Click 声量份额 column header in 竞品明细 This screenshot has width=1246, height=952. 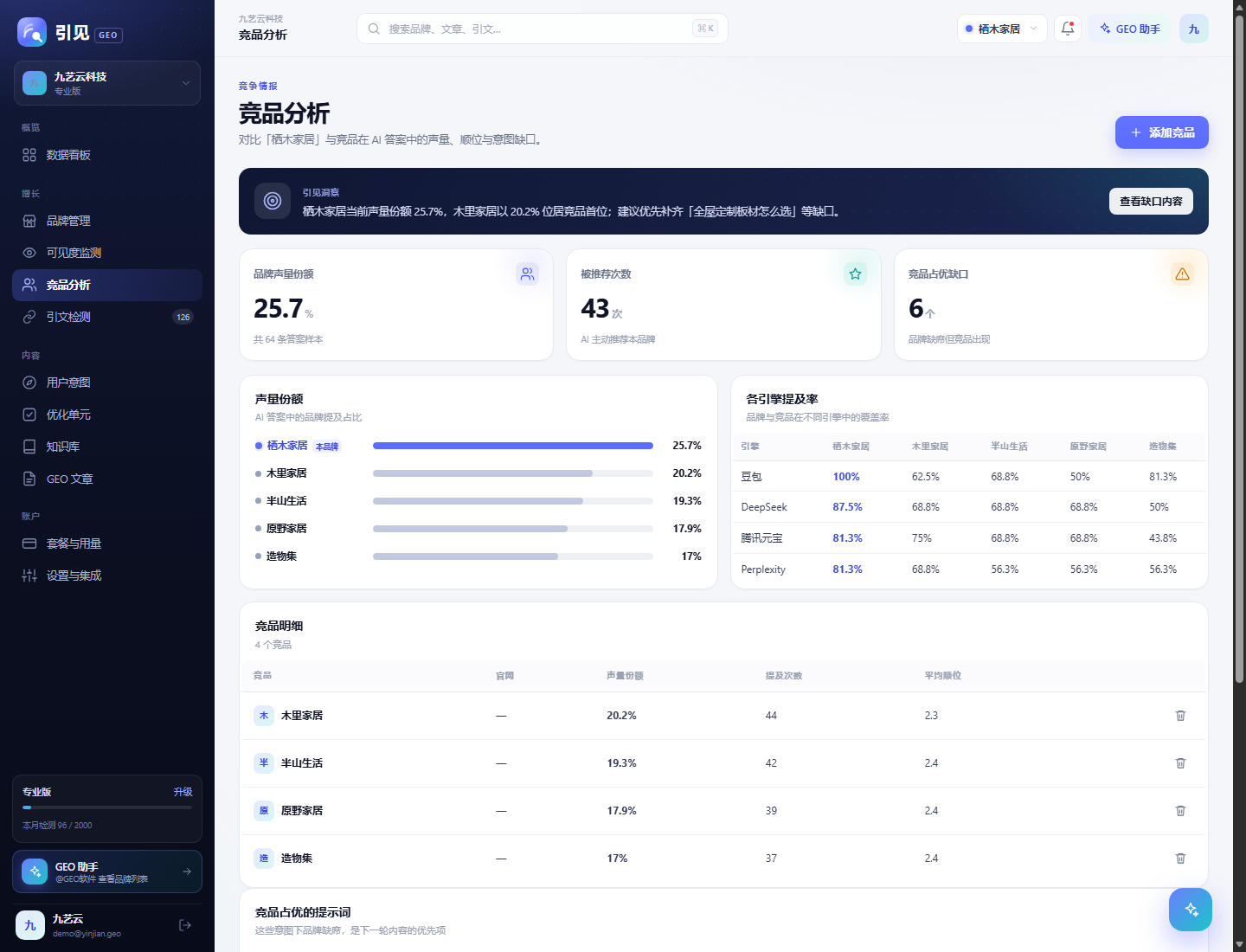pos(625,676)
